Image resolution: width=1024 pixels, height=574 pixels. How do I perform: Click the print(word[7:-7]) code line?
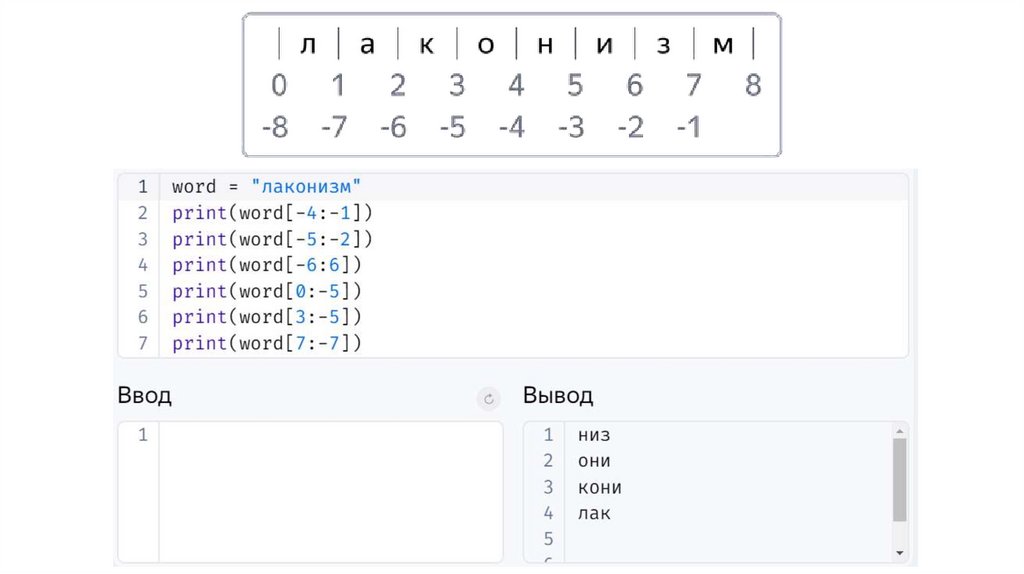click(x=266, y=343)
